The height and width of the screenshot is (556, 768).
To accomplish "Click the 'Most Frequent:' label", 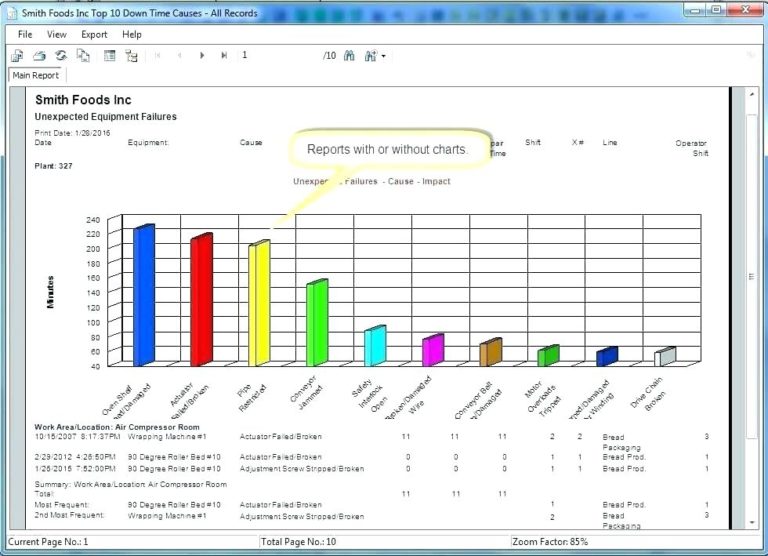I will pyautogui.click(x=62, y=505).
